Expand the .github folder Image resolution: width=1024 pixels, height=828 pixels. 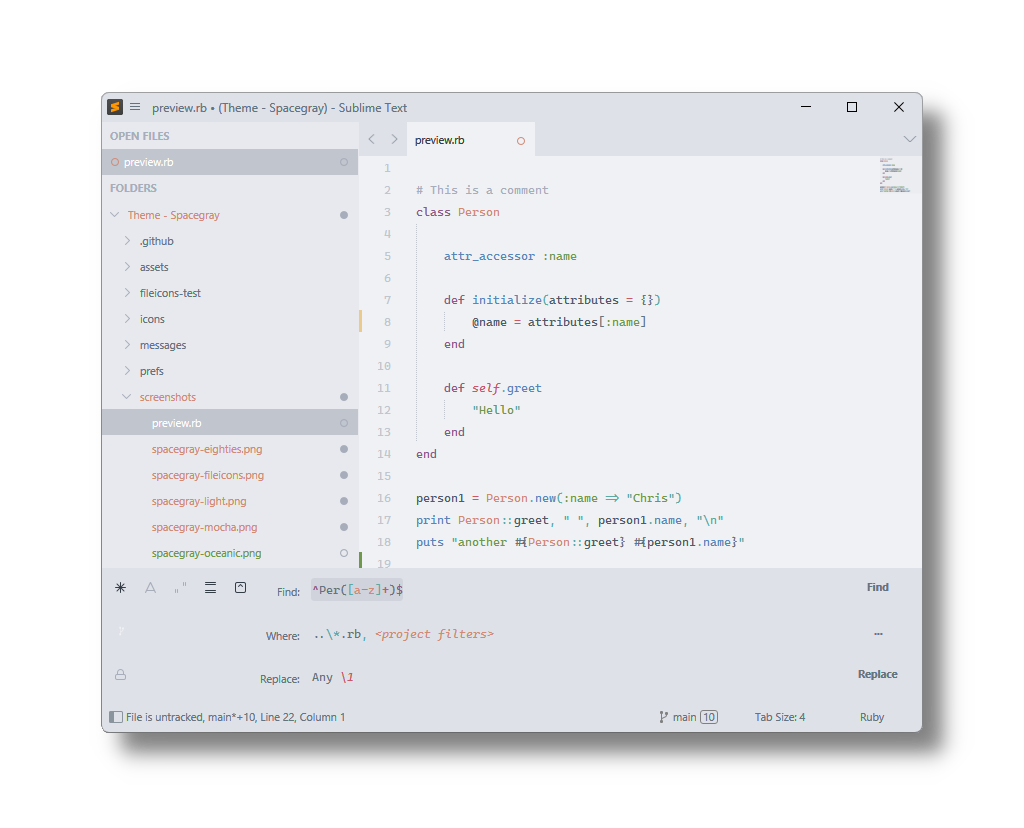coord(127,241)
